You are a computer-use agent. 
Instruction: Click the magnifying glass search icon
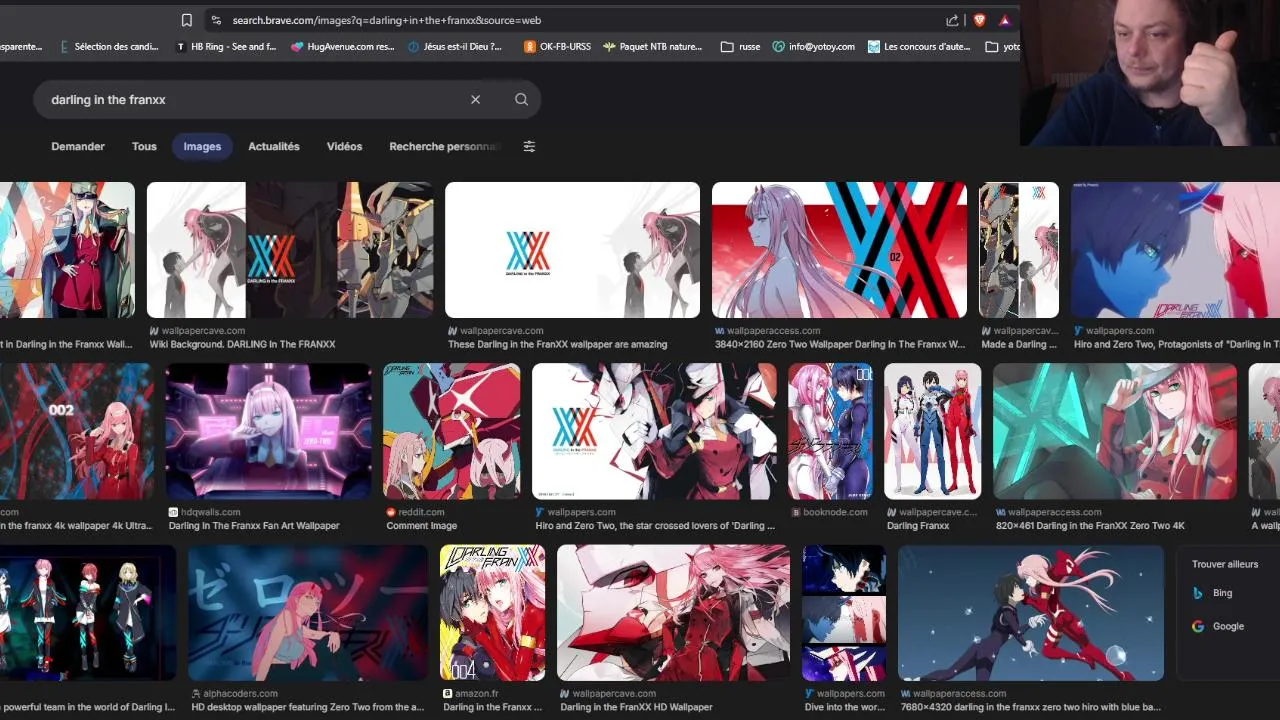pyautogui.click(x=521, y=99)
